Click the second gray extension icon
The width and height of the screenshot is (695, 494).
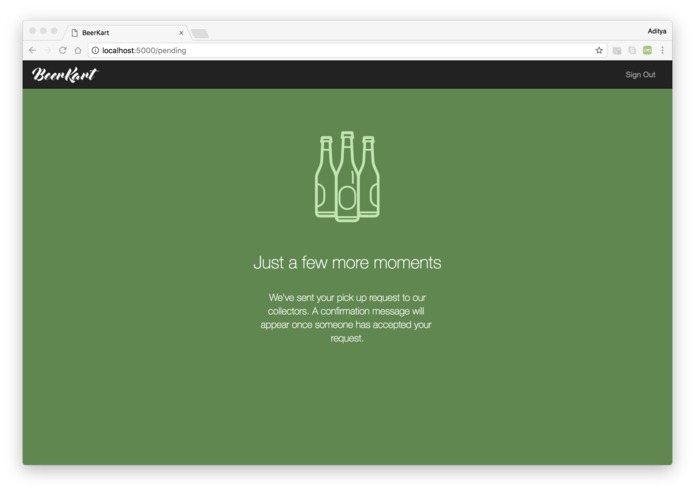point(632,51)
